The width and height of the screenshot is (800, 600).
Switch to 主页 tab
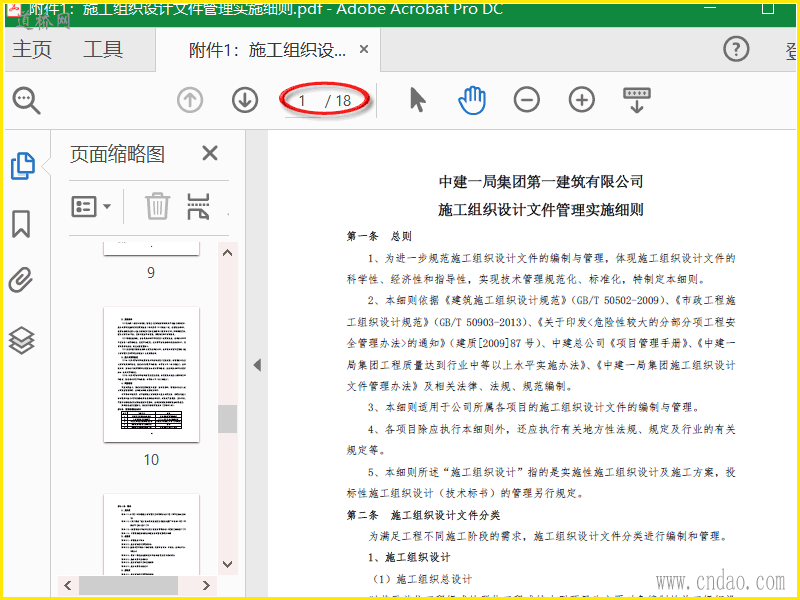32,50
